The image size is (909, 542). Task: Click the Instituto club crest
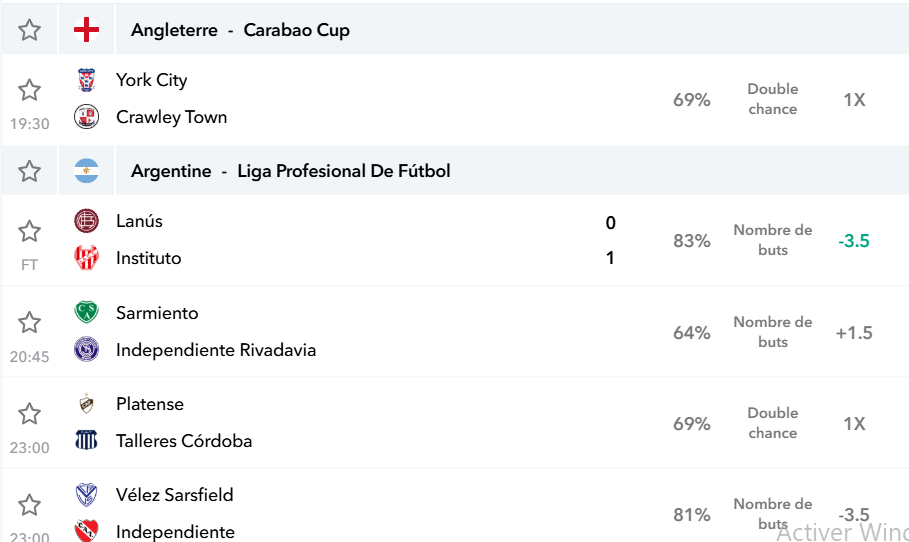point(86,257)
